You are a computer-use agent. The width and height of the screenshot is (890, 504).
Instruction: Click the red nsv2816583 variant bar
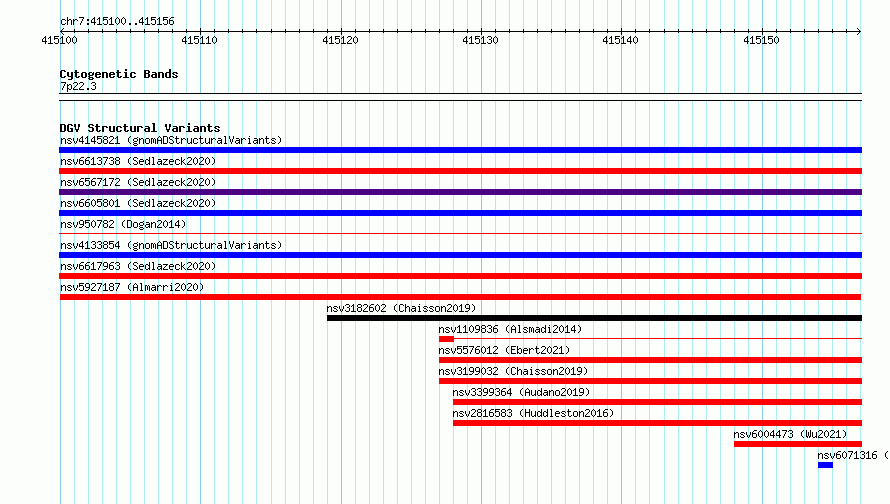657,423
